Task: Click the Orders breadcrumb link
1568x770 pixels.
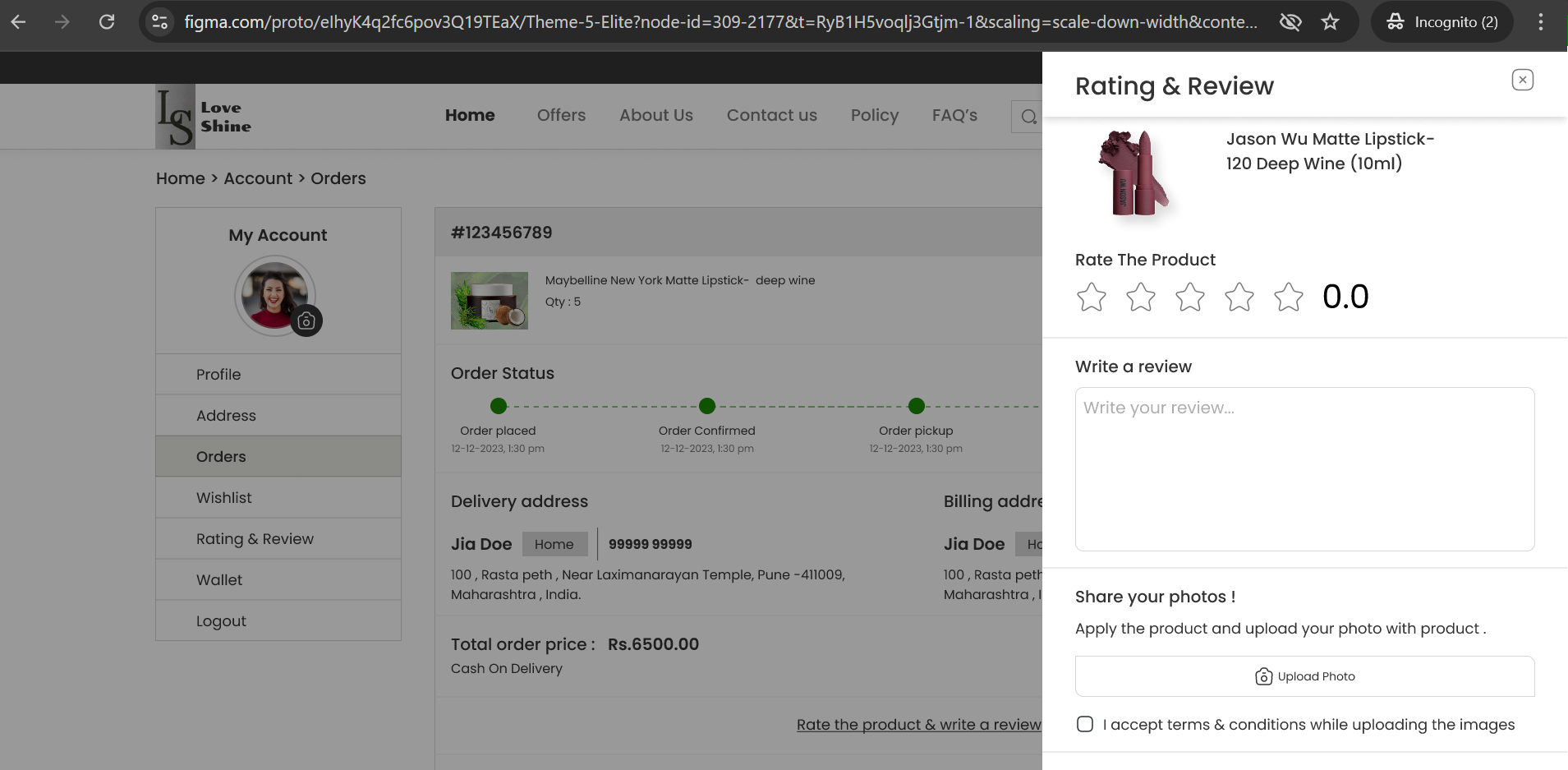Action: pyautogui.click(x=338, y=178)
